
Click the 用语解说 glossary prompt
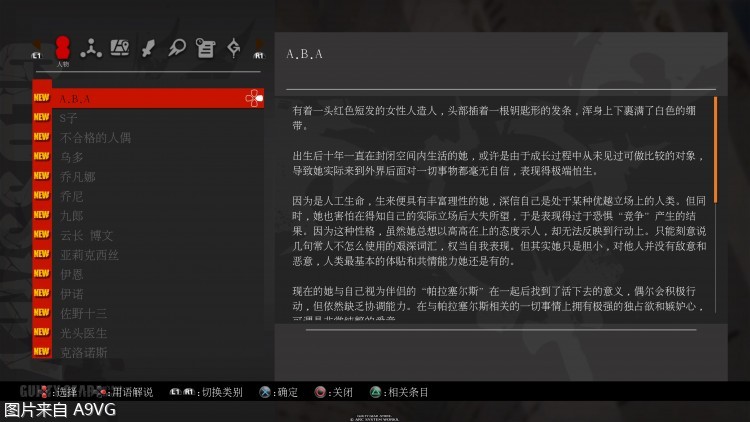tap(132, 392)
